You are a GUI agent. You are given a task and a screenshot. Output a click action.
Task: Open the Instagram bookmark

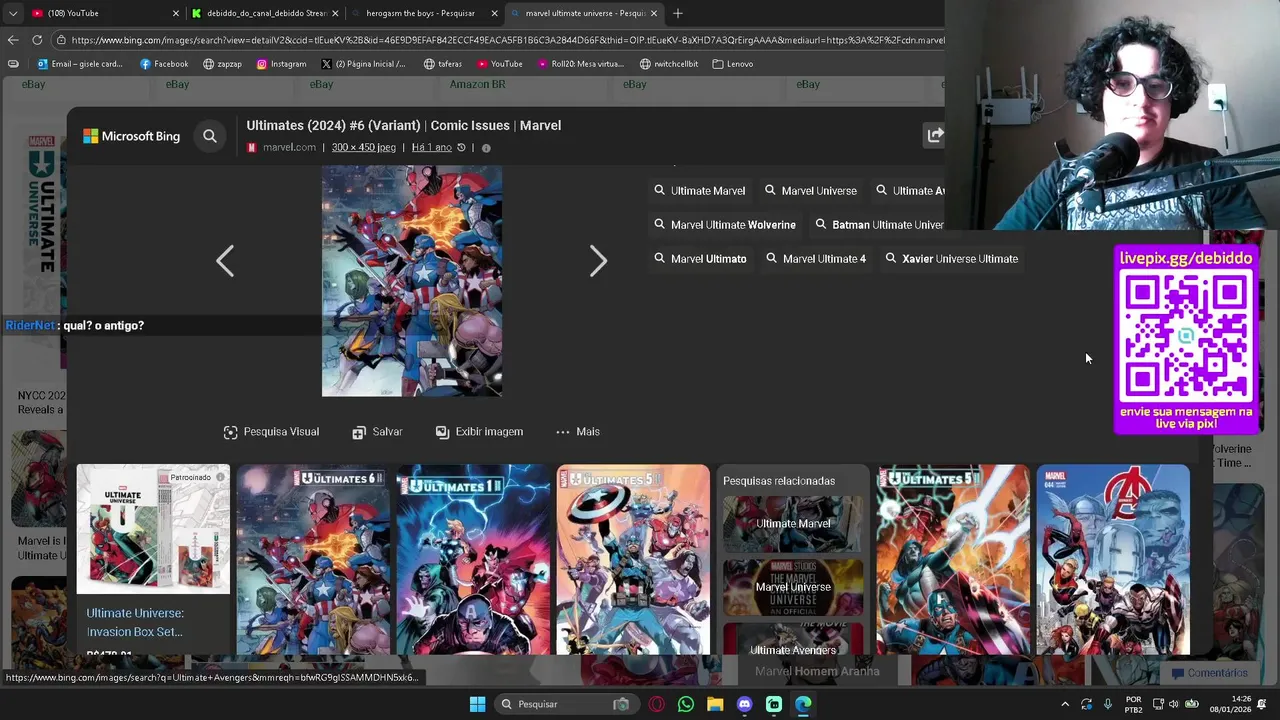coord(281,64)
